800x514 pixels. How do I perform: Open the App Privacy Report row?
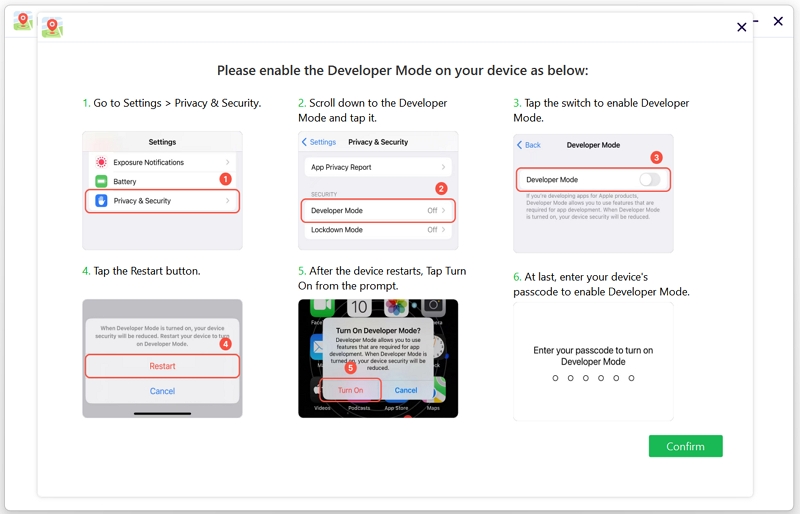pyautogui.click(x=377, y=168)
